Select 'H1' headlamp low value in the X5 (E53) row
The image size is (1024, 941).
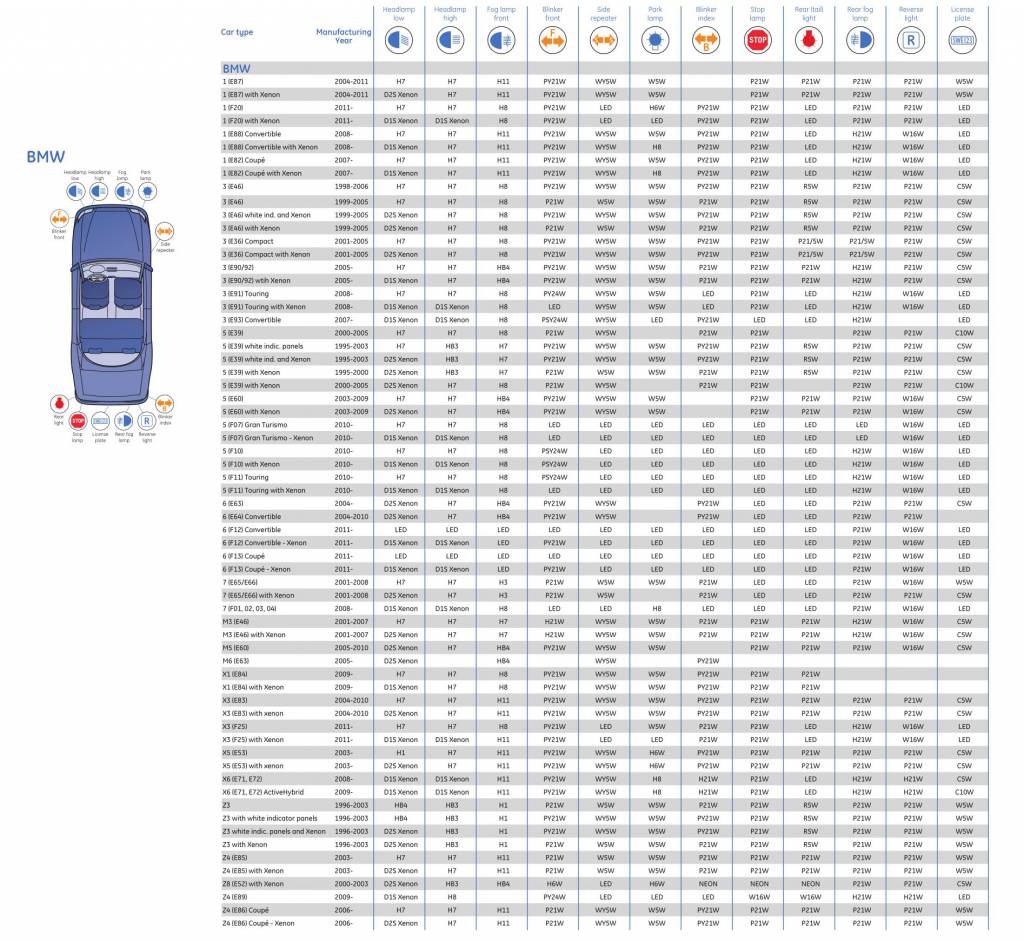(x=401, y=753)
